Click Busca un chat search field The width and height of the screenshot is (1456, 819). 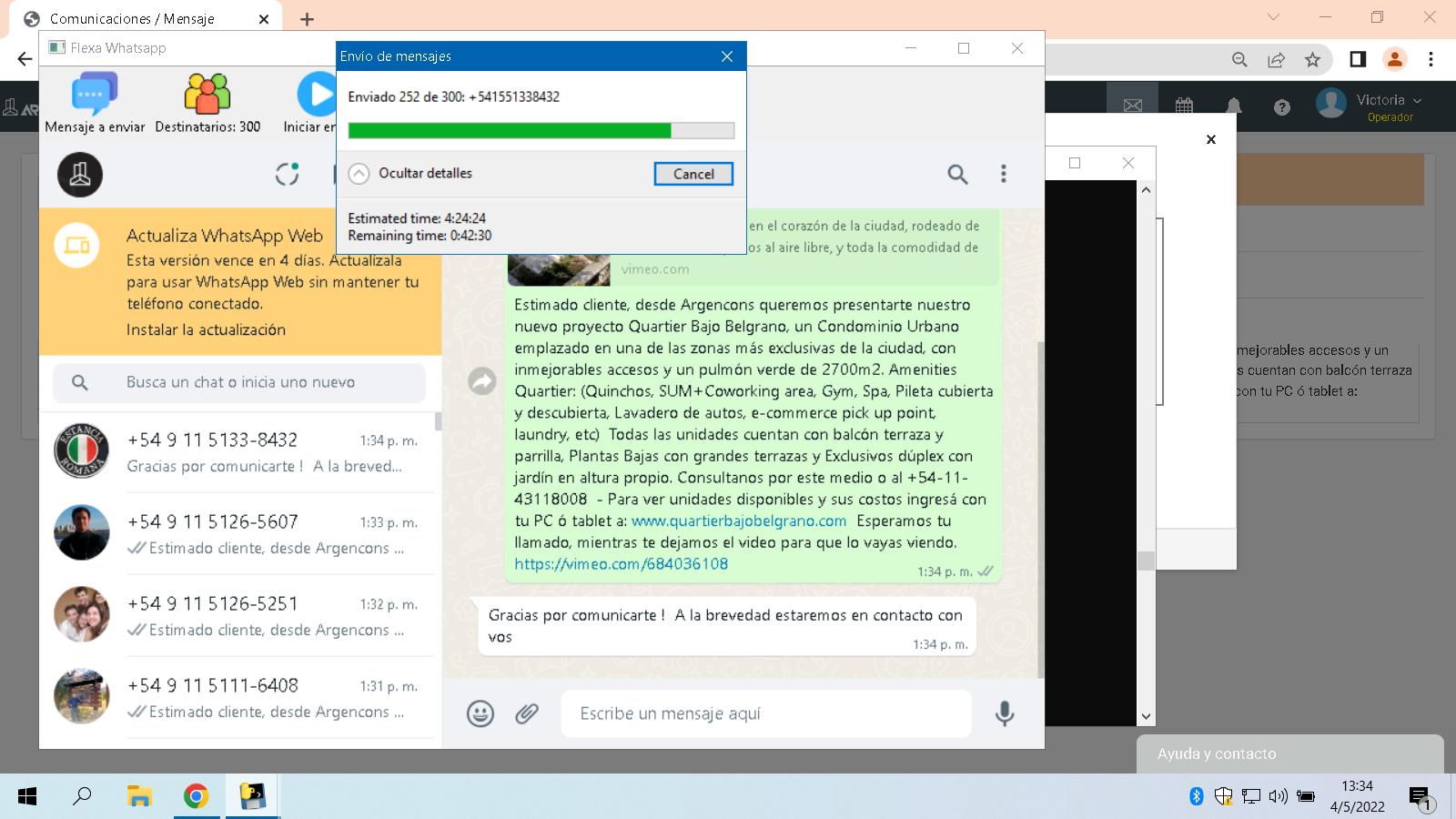coord(239,382)
